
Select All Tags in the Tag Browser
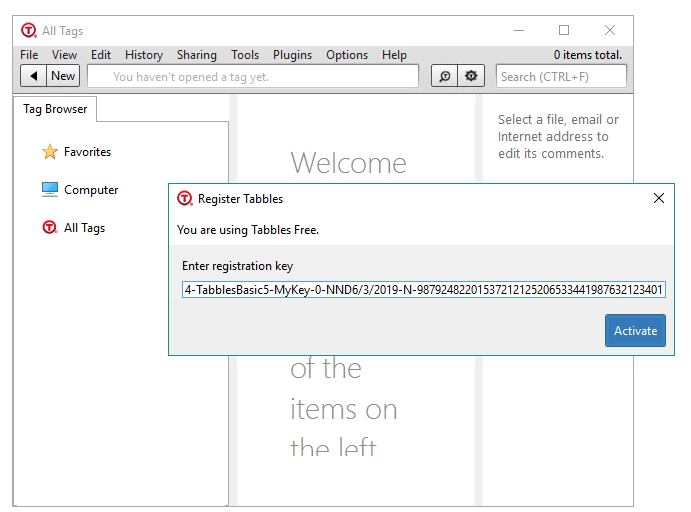point(84,228)
